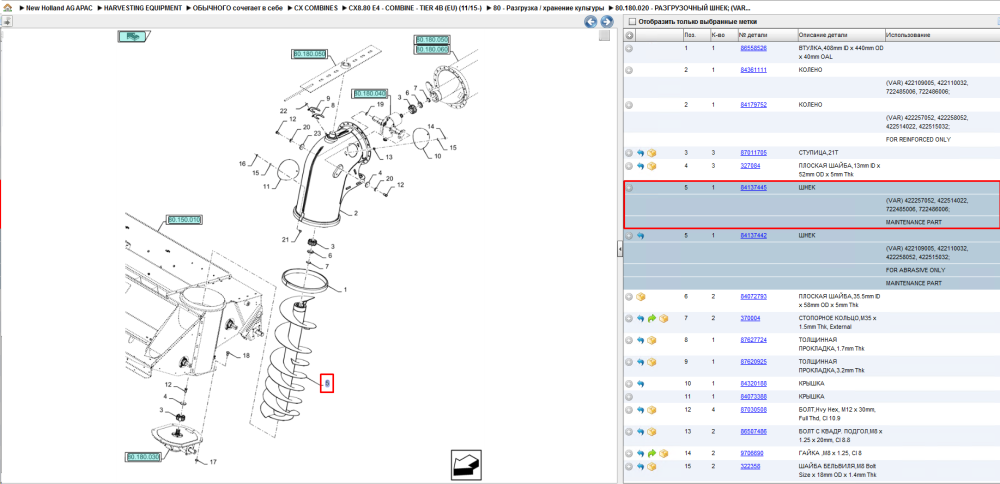Image resolution: width=1000 pixels, height=484 pixels.
Task: Click yellow box icon for part 84072793
Action: (640, 297)
